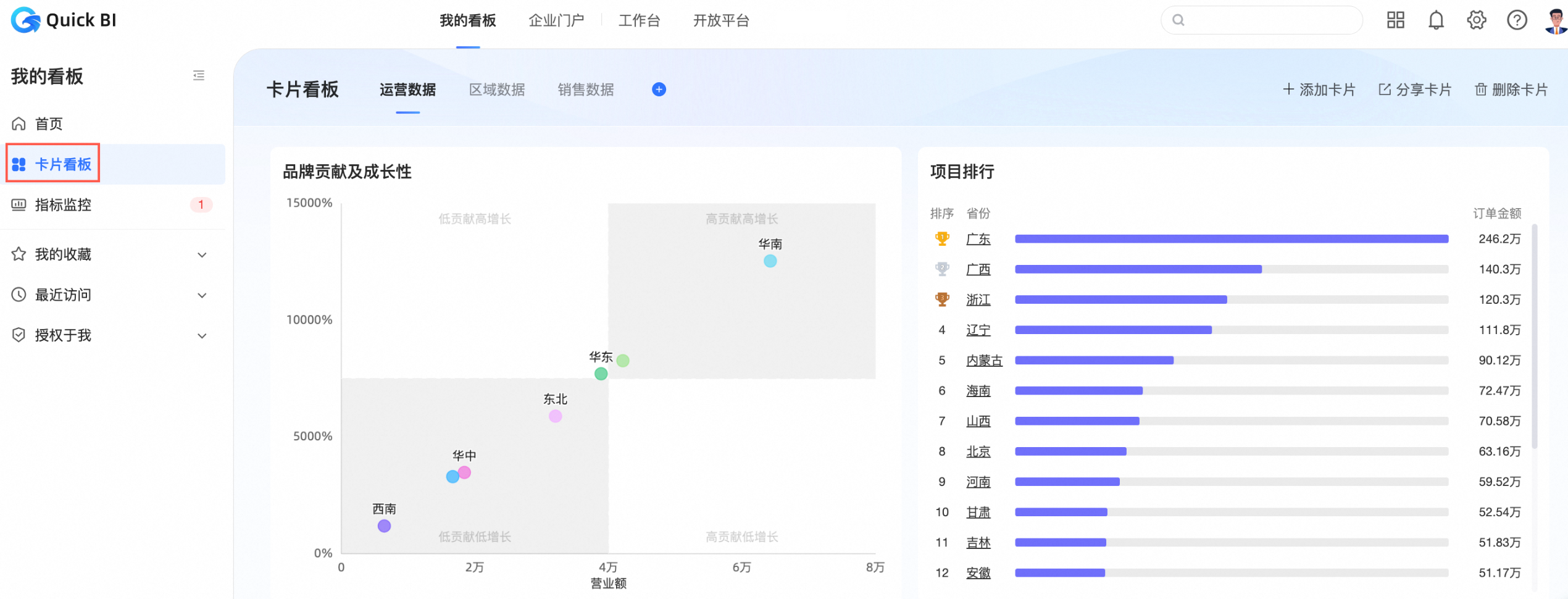This screenshot has height=599, width=1568.
Task: Open 授权于我 section label
Action: click(x=63, y=335)
